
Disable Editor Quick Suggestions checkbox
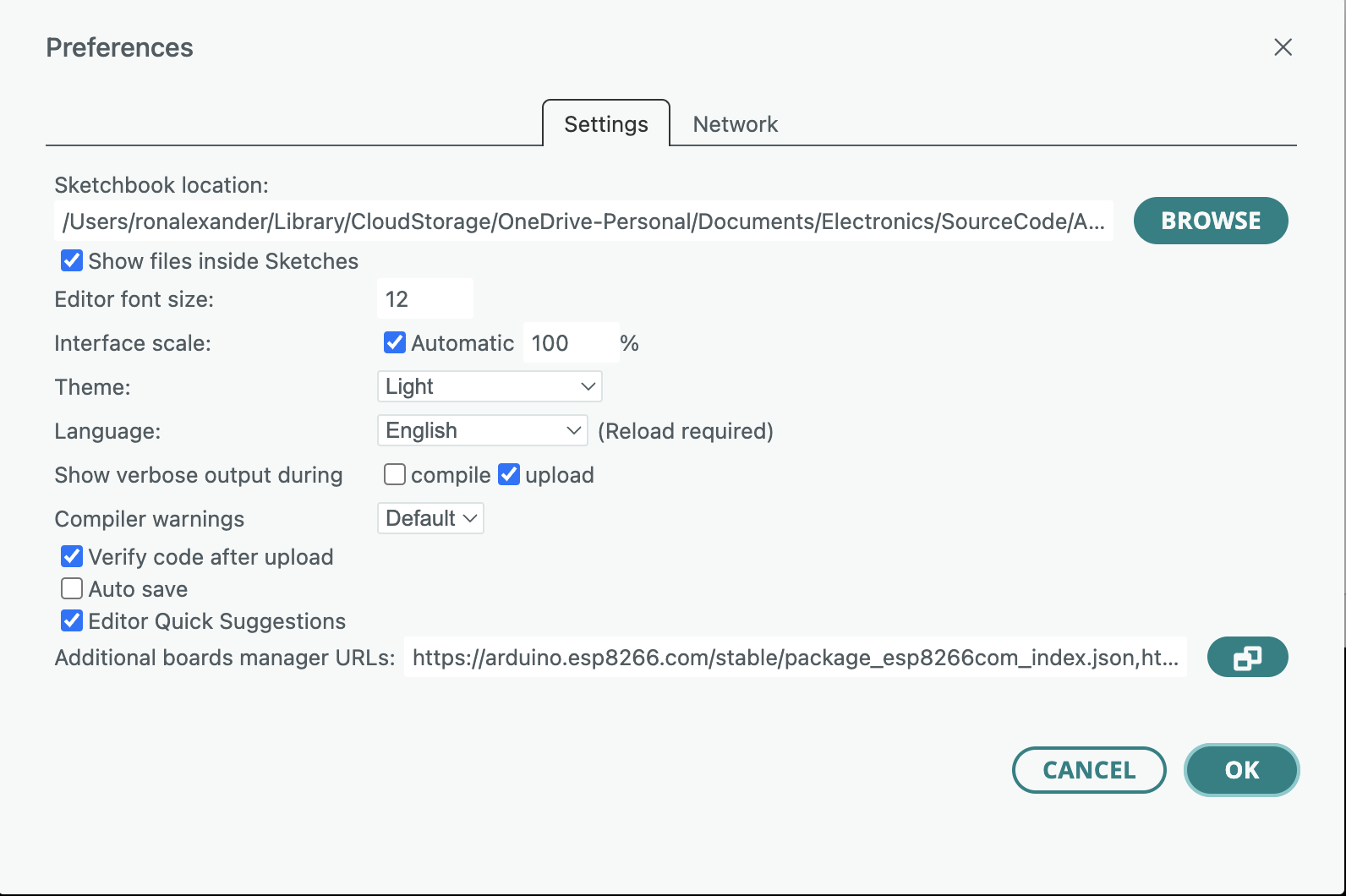[x=72, y=621]
